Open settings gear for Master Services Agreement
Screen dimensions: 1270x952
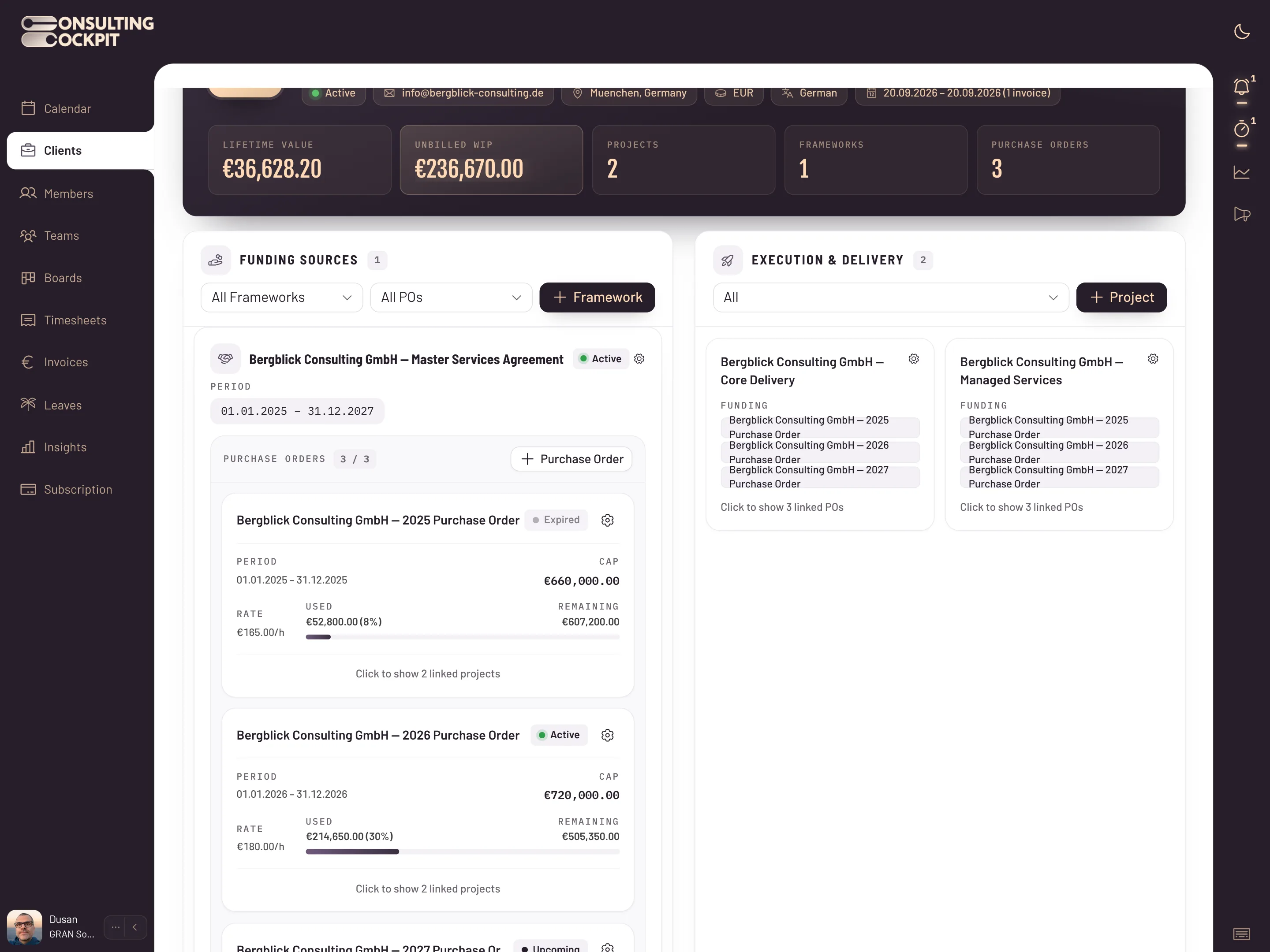click(x=639, y=359)
